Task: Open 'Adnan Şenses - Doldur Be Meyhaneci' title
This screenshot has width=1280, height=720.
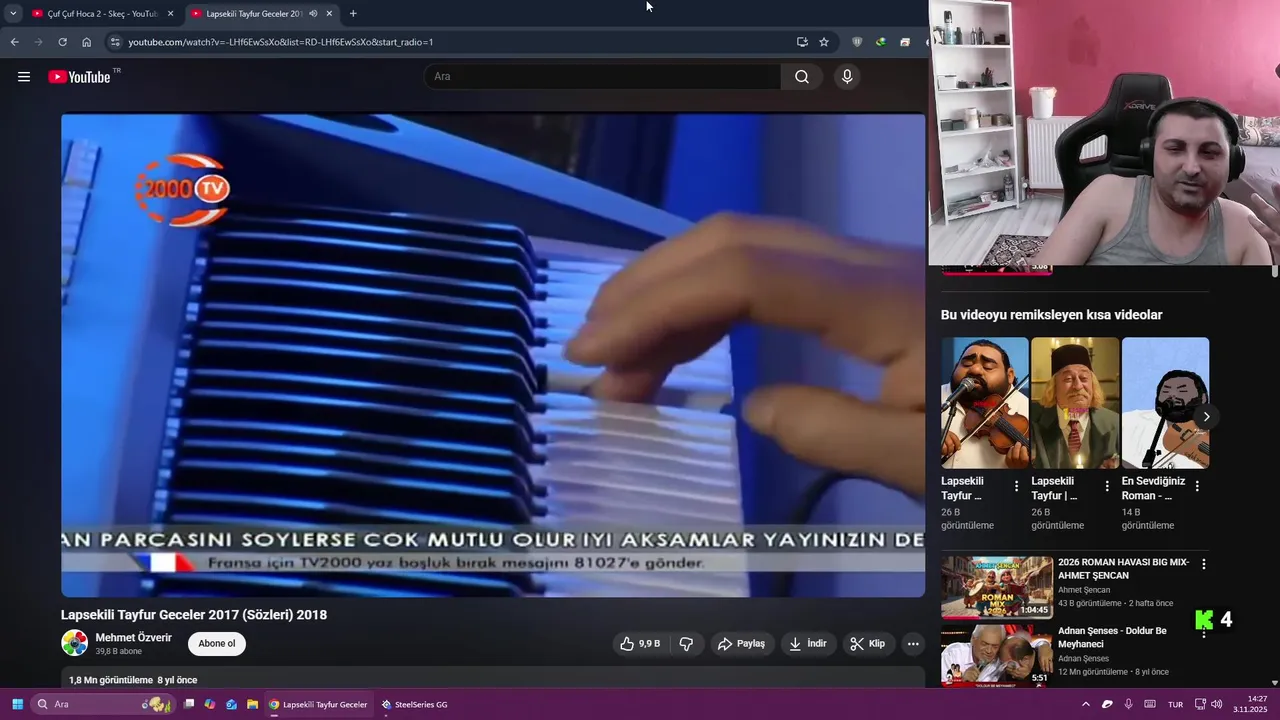Action: (1112, 637)
